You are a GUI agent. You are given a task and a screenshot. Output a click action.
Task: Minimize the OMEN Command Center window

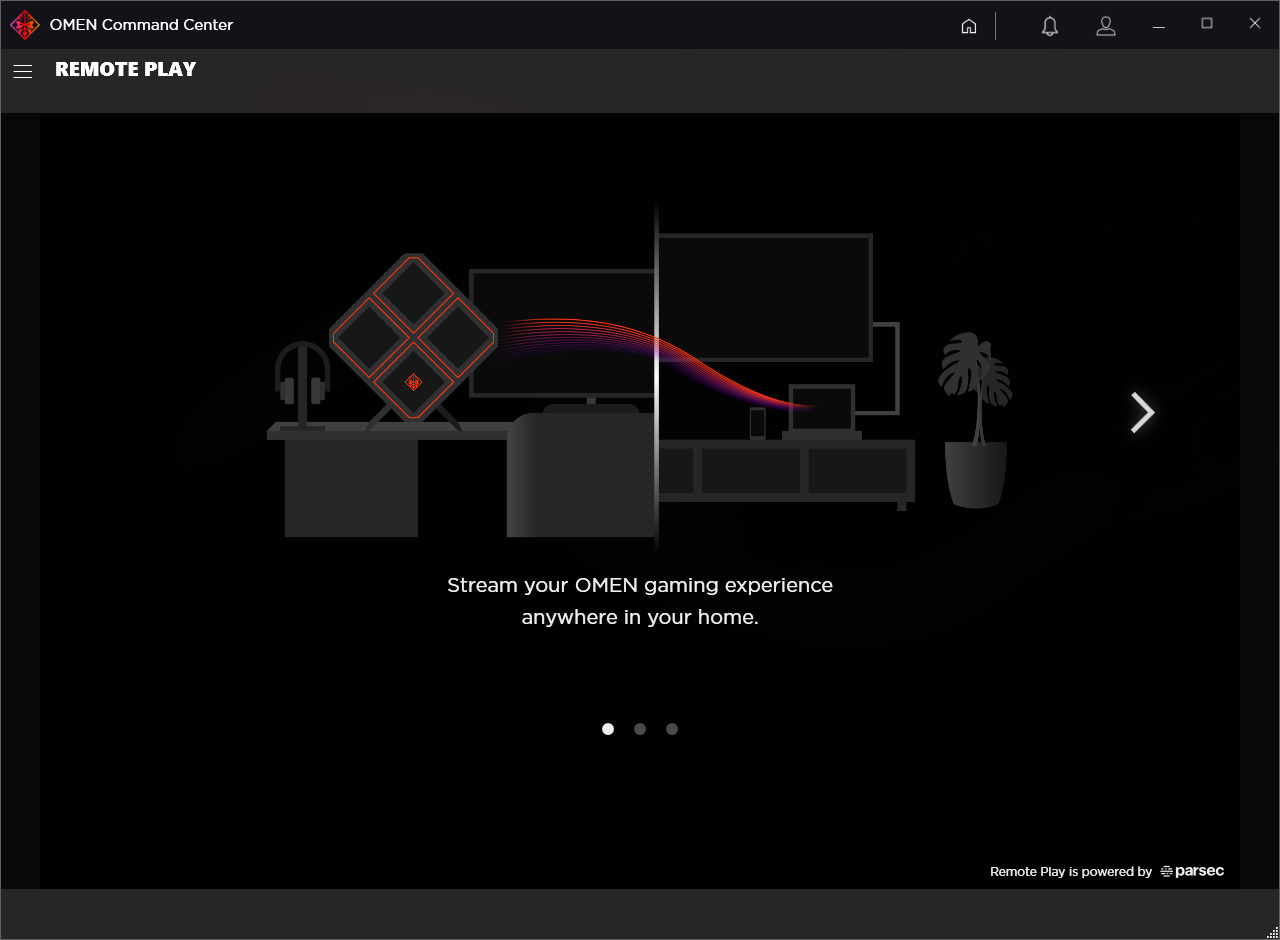[x=1159, y=25]
